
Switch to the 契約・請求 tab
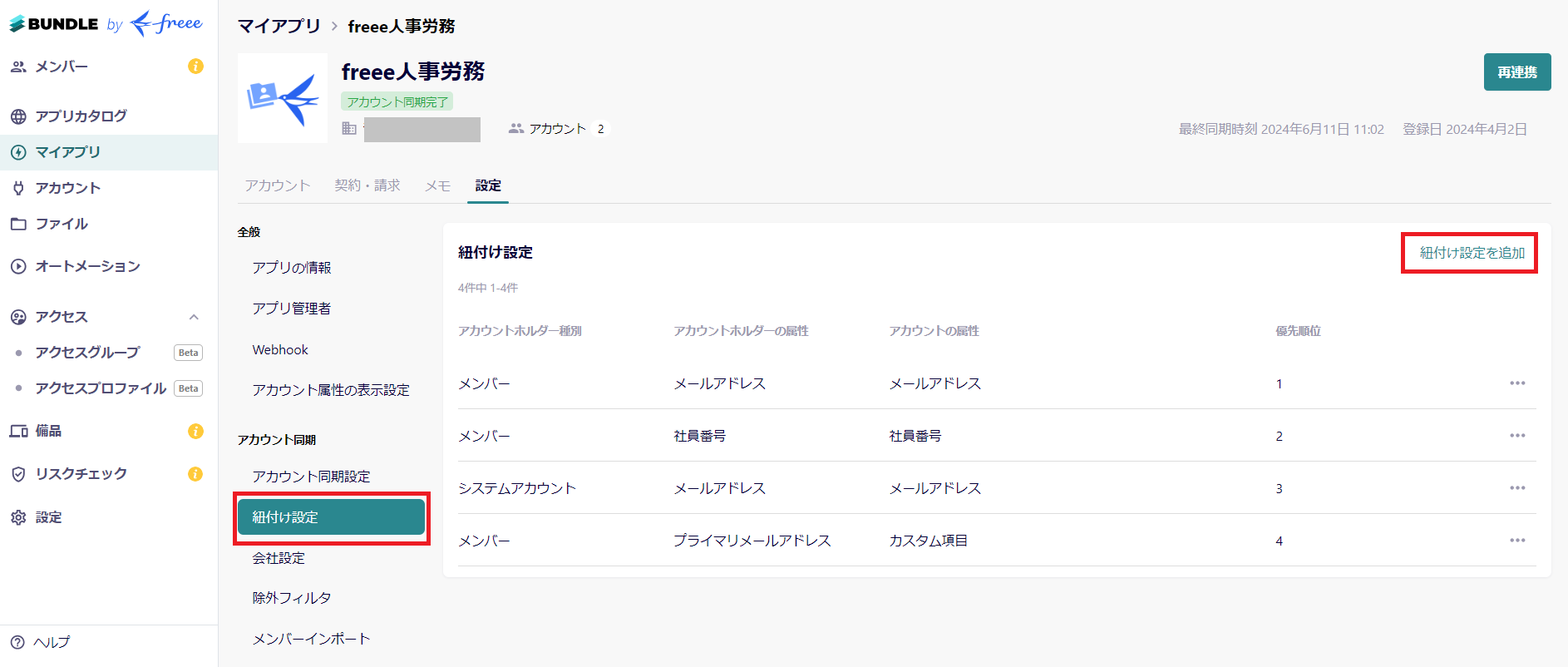pyautogui.click(x=367, y=185)
